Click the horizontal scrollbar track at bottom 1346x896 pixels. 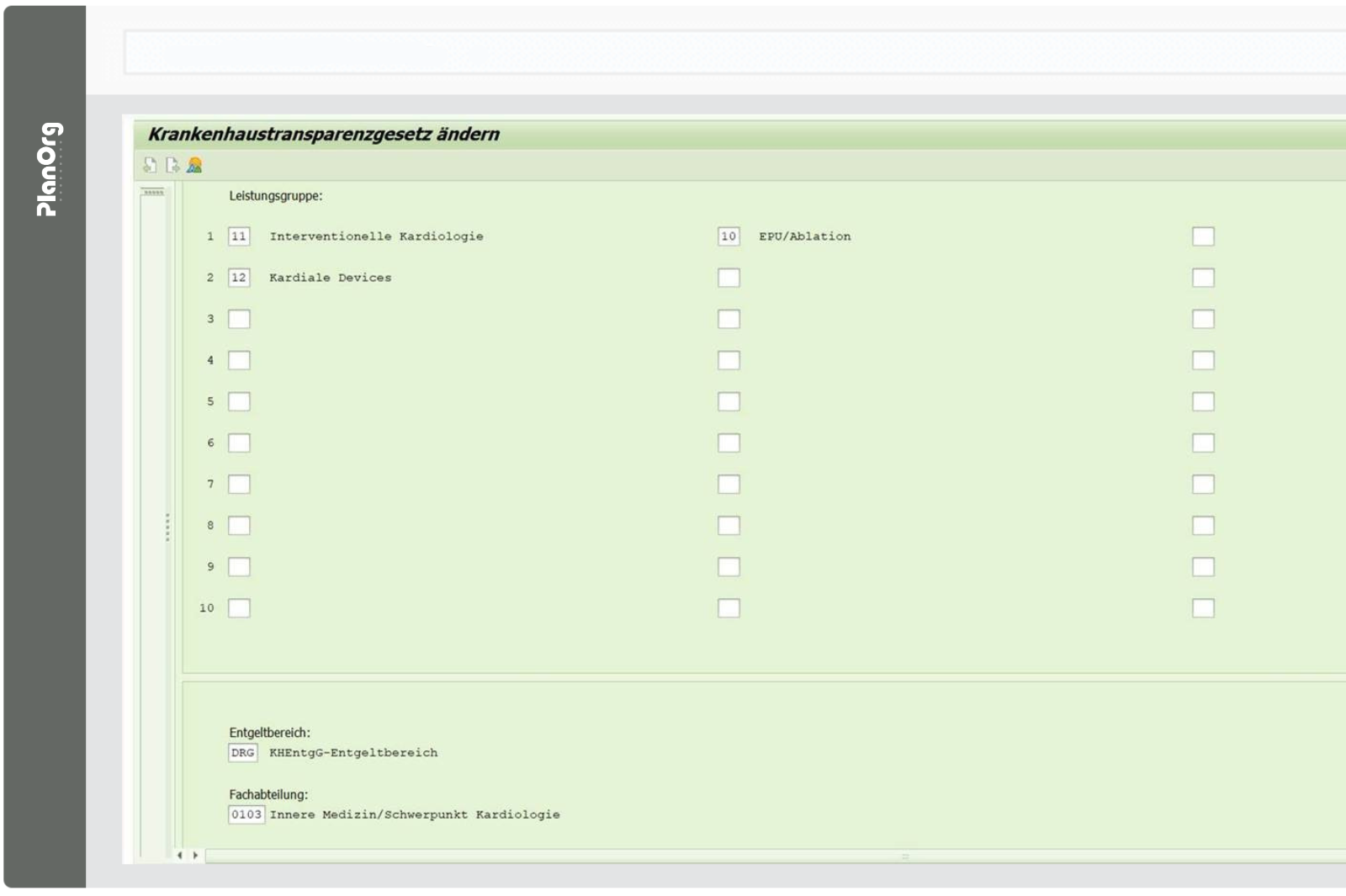click(x=757, y=856)
